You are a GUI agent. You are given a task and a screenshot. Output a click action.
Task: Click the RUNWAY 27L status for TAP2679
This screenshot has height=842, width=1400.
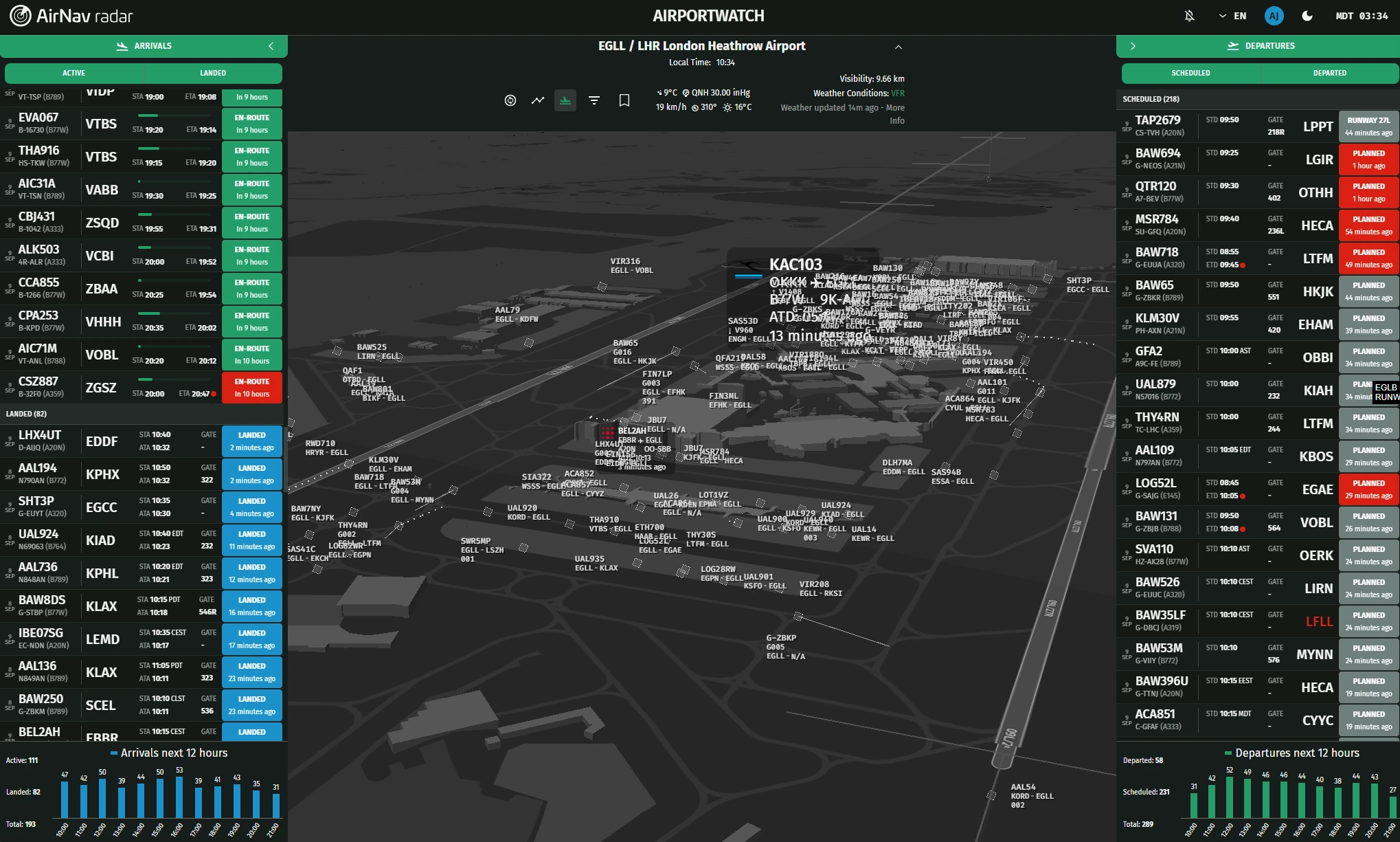pyautogui.click(x=1368, y=126)
